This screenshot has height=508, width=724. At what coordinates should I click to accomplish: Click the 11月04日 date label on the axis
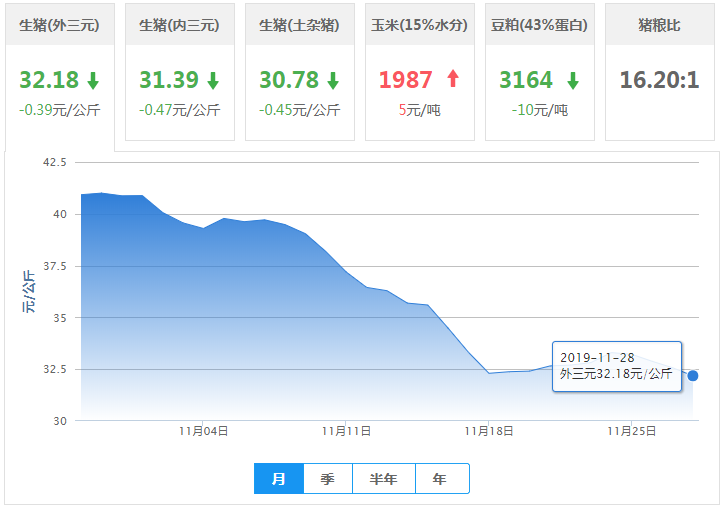[204, 431]
